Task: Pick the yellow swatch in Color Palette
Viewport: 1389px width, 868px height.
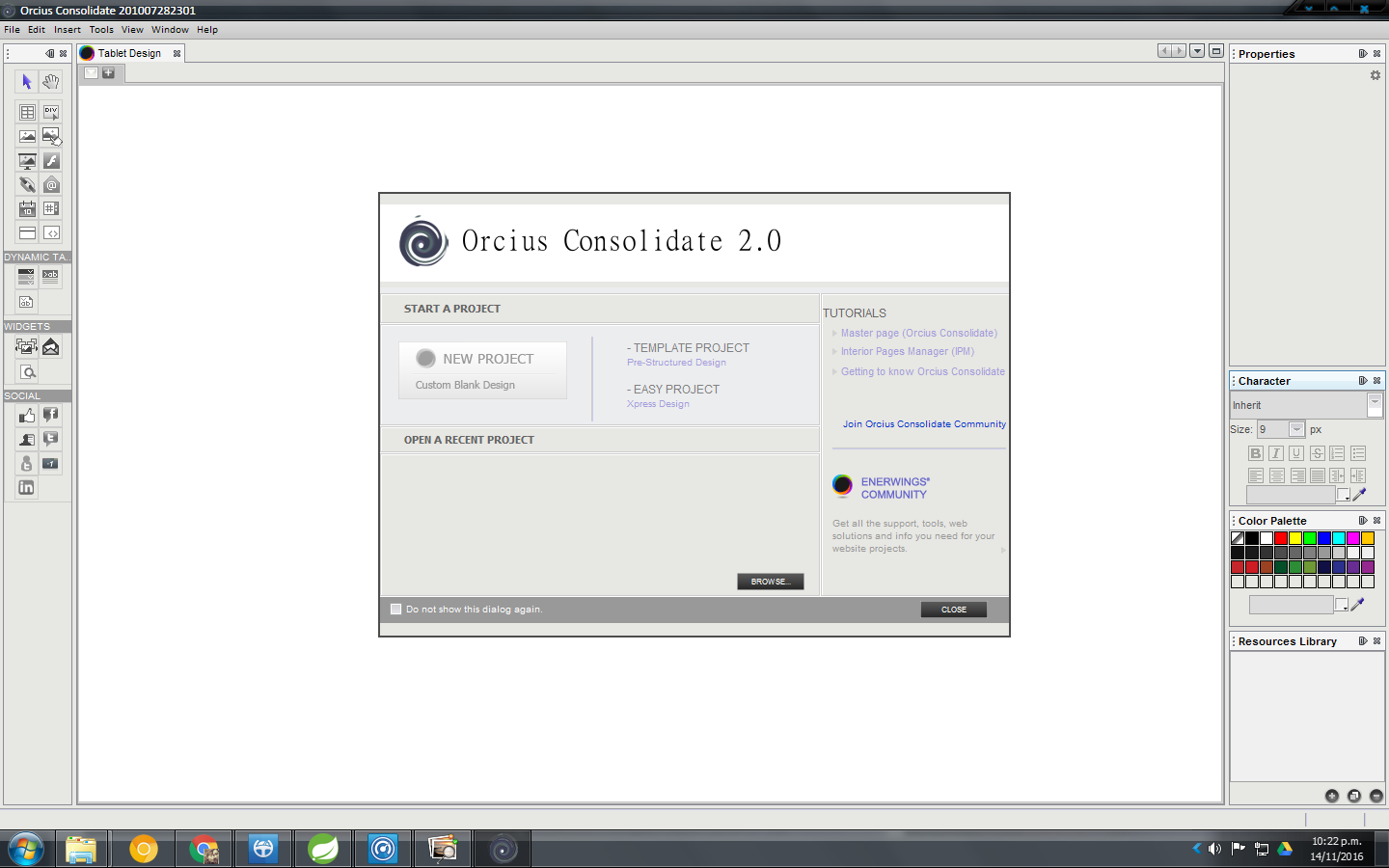Action: (1295, 538)
